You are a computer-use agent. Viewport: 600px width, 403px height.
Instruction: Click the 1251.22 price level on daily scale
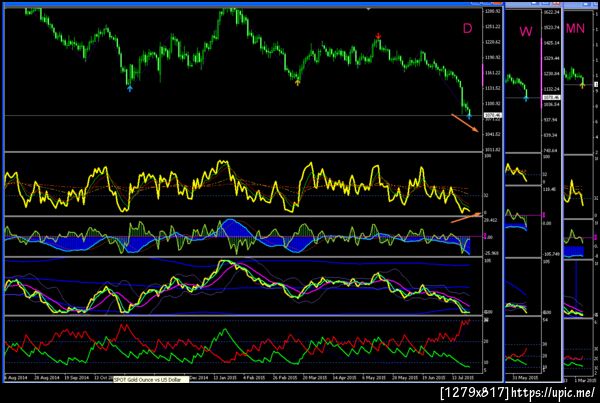point(492,26)
